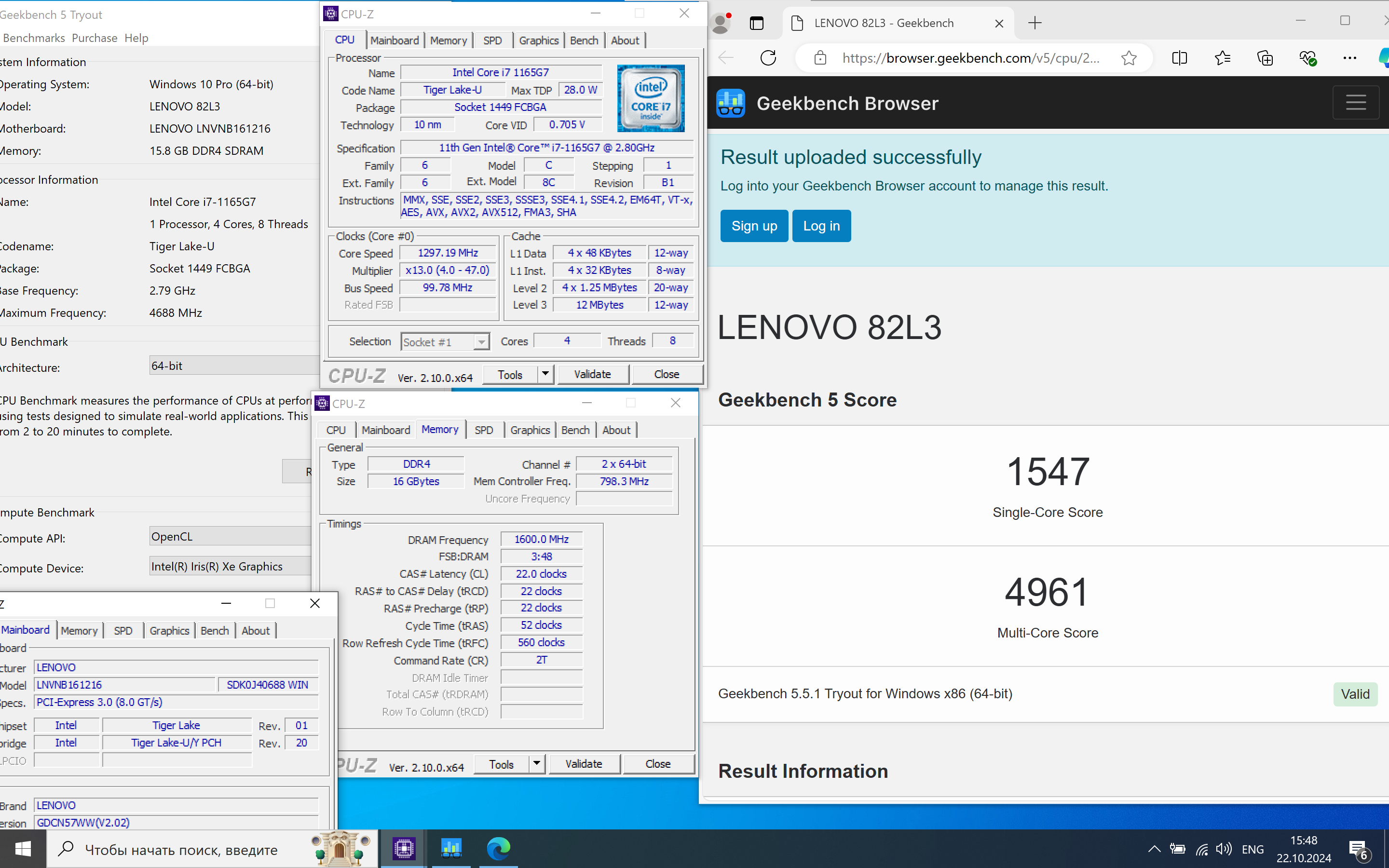
Task: Open the Windows Start menu
Action: coord(23,849)
